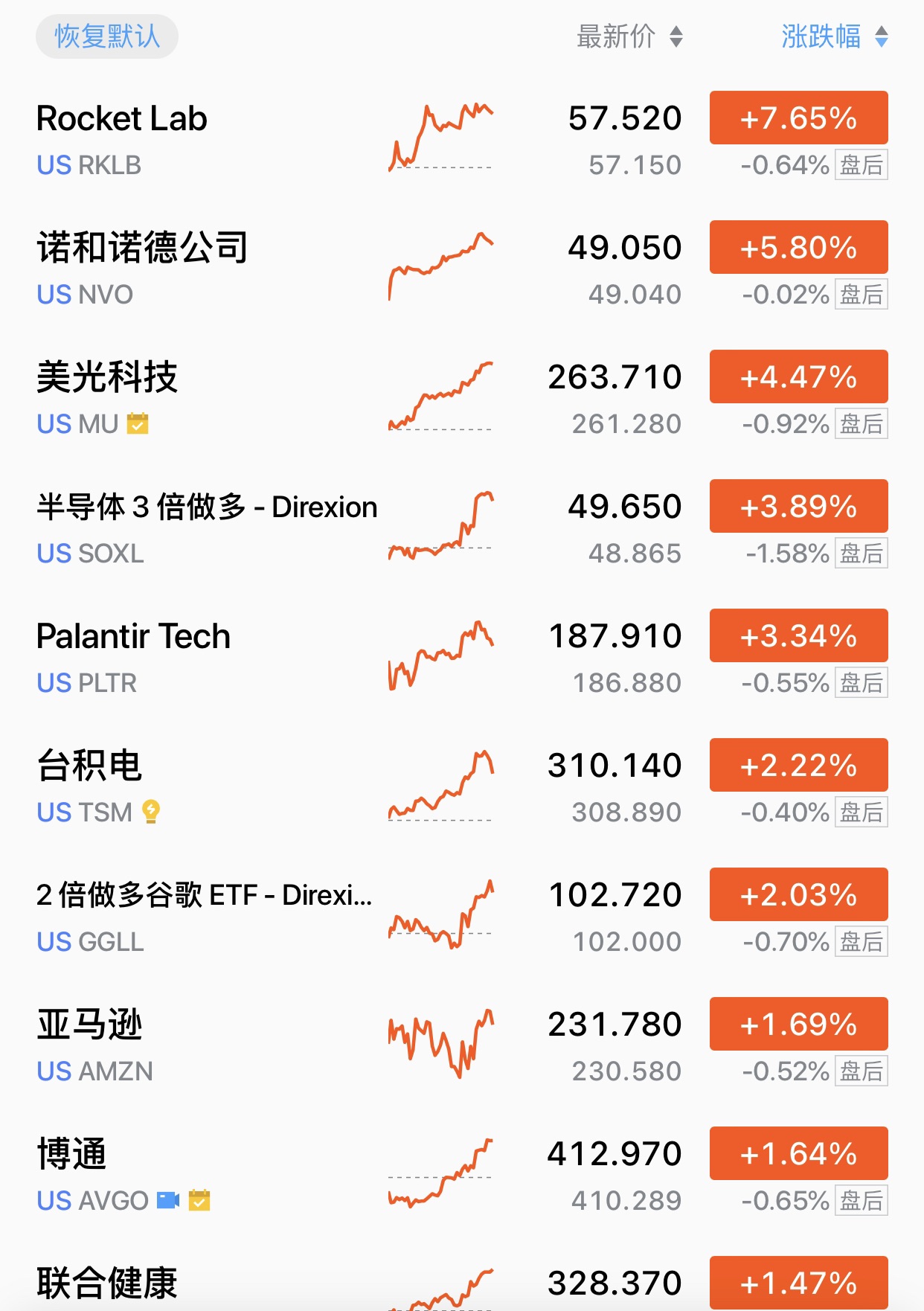Toggle sort arrows beside 涨跌幅

882,36
